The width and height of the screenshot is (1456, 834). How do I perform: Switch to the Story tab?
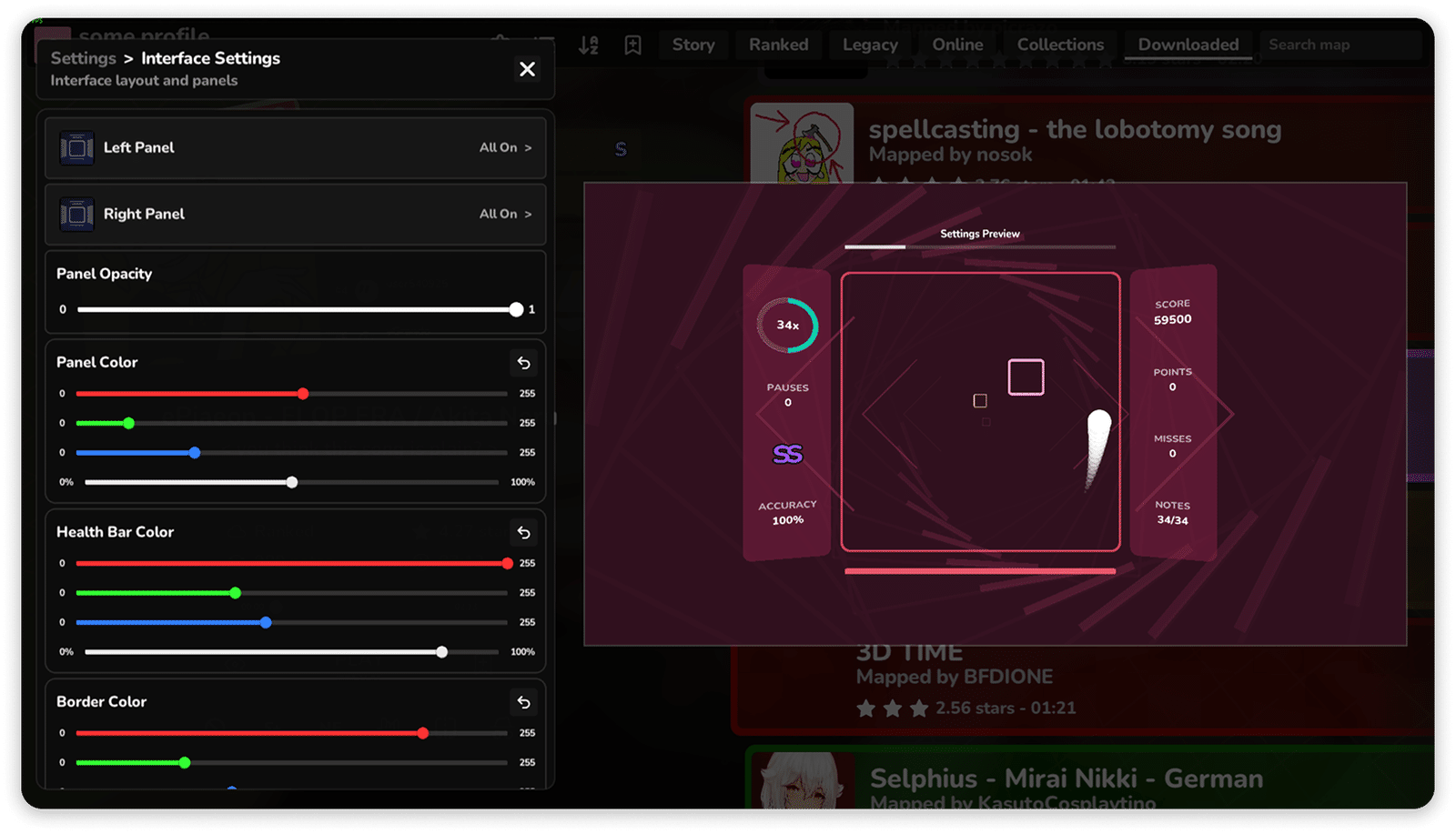click(x=693, y=45)
